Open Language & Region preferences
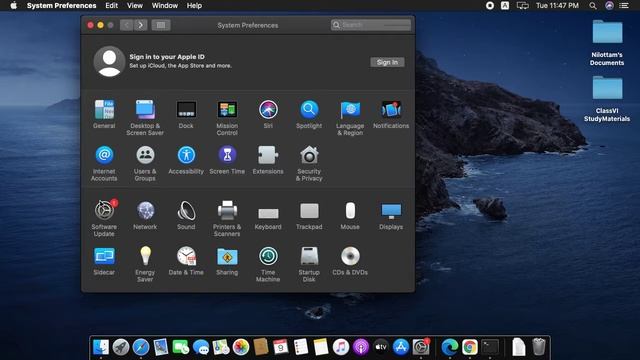 pyautogui.click(x=350, y=118)
